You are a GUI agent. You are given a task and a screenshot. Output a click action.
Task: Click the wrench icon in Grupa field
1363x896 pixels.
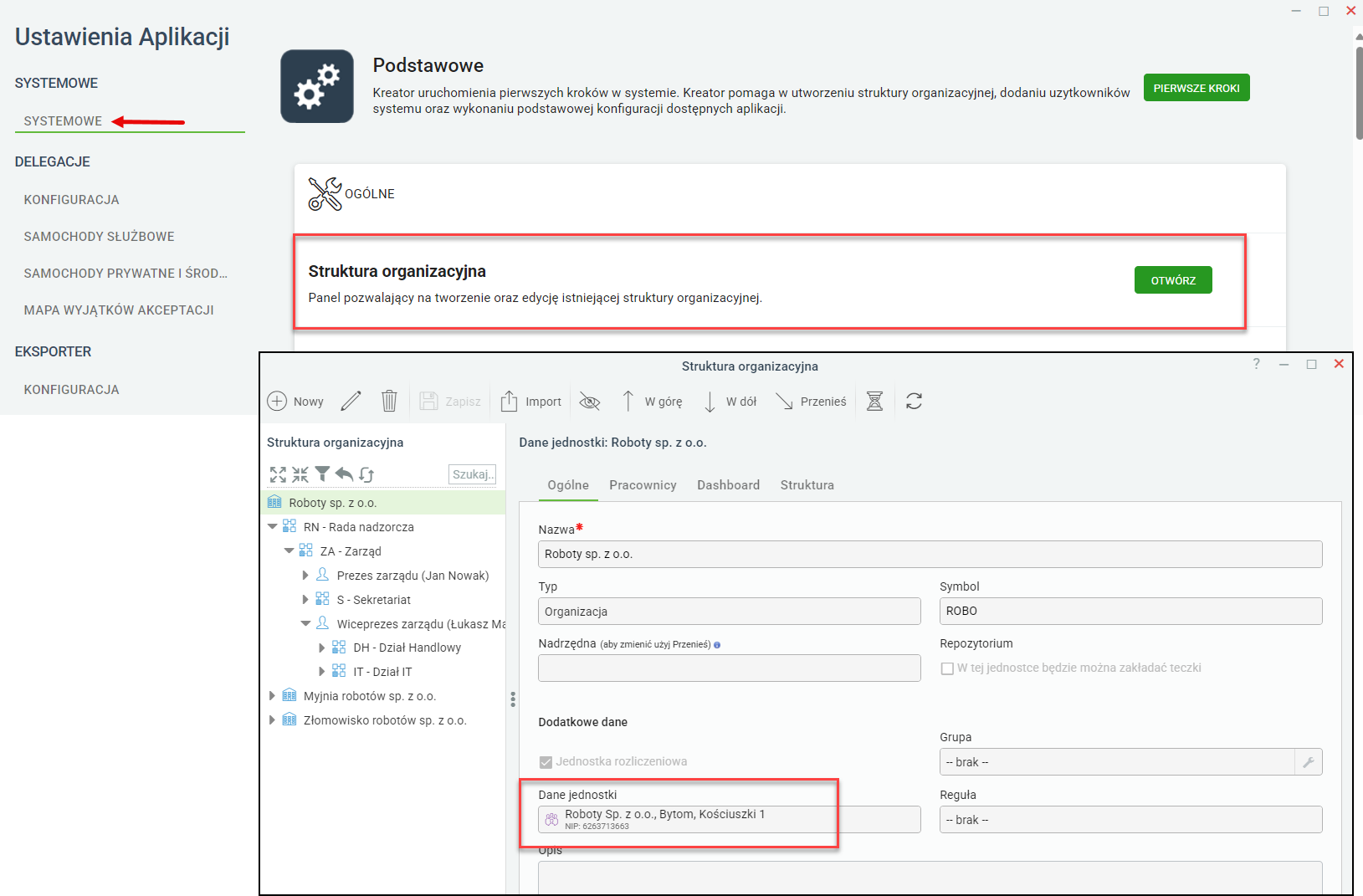tap(1309, 762)
